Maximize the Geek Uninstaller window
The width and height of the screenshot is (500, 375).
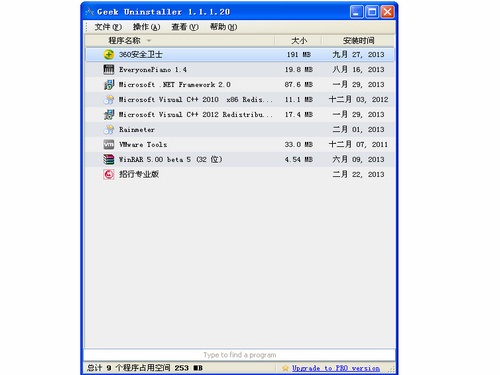pyautogui.click(x=372, y=12)
